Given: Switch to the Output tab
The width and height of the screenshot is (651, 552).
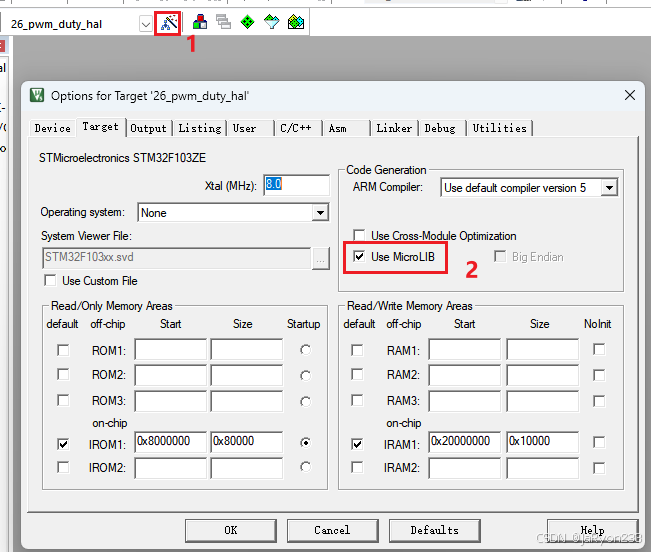Looking at the screenshot, I should [x=148, y=128].
